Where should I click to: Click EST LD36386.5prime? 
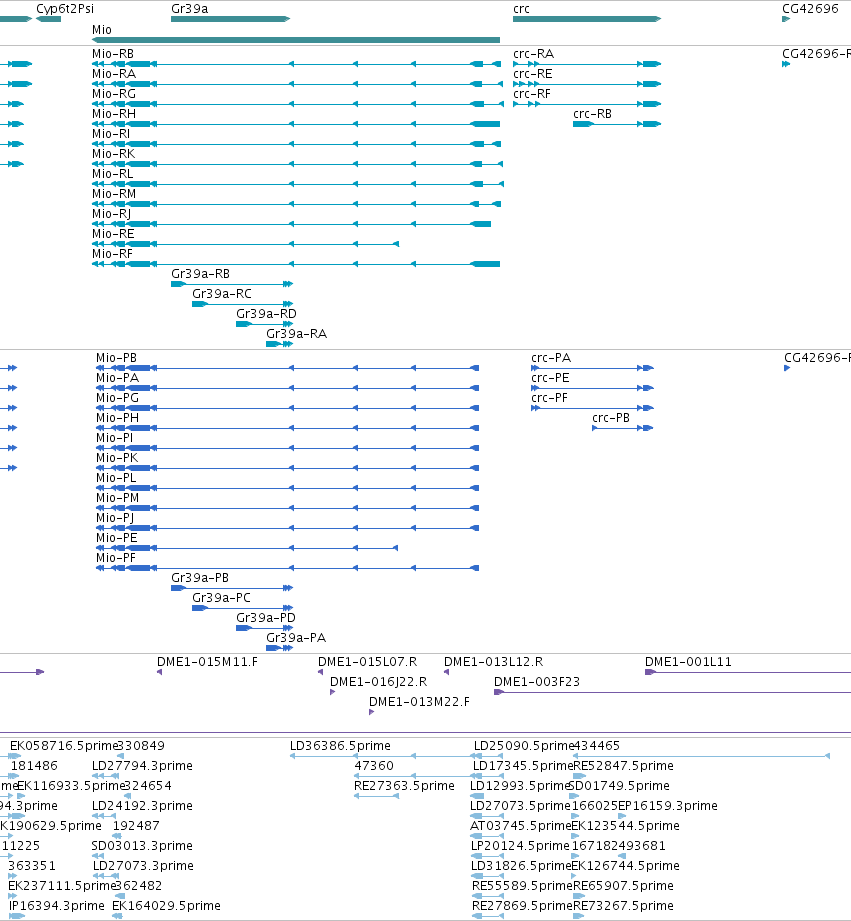tap(340, 745)
